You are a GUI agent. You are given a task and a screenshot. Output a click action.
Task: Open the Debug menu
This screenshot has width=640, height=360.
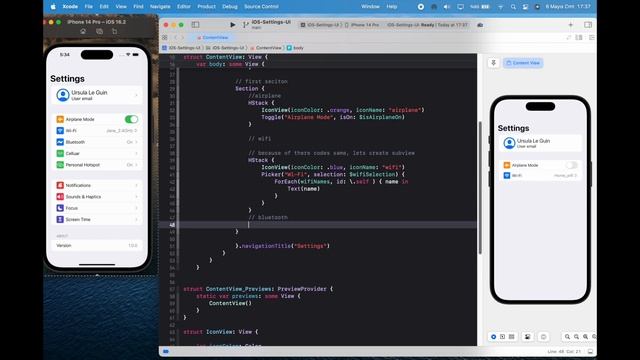click(x=230, y=7)
